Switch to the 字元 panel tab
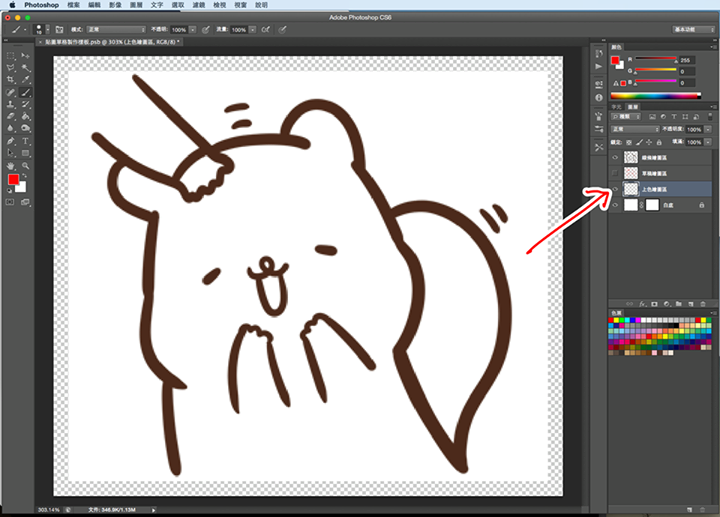This screenshot has height=517, width=720. (x=616, y=107)
